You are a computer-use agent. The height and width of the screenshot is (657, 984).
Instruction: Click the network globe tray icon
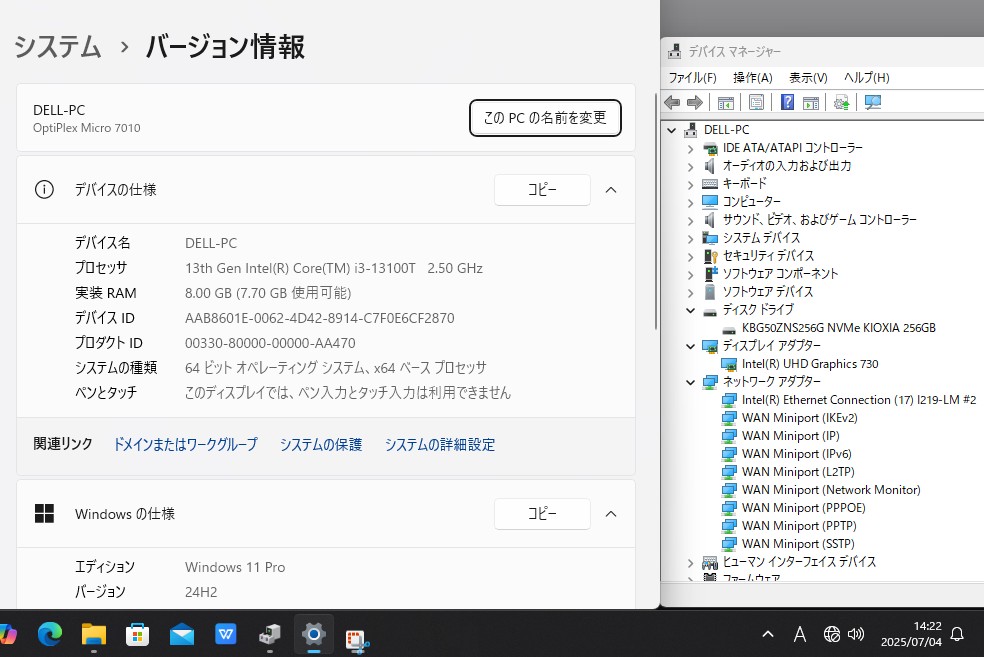(x=832, y=634)
